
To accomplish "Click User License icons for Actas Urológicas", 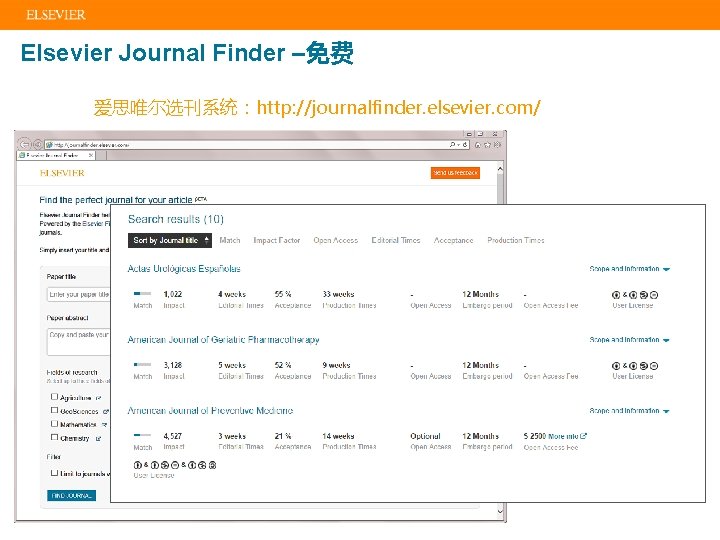I will pos(635,295).
